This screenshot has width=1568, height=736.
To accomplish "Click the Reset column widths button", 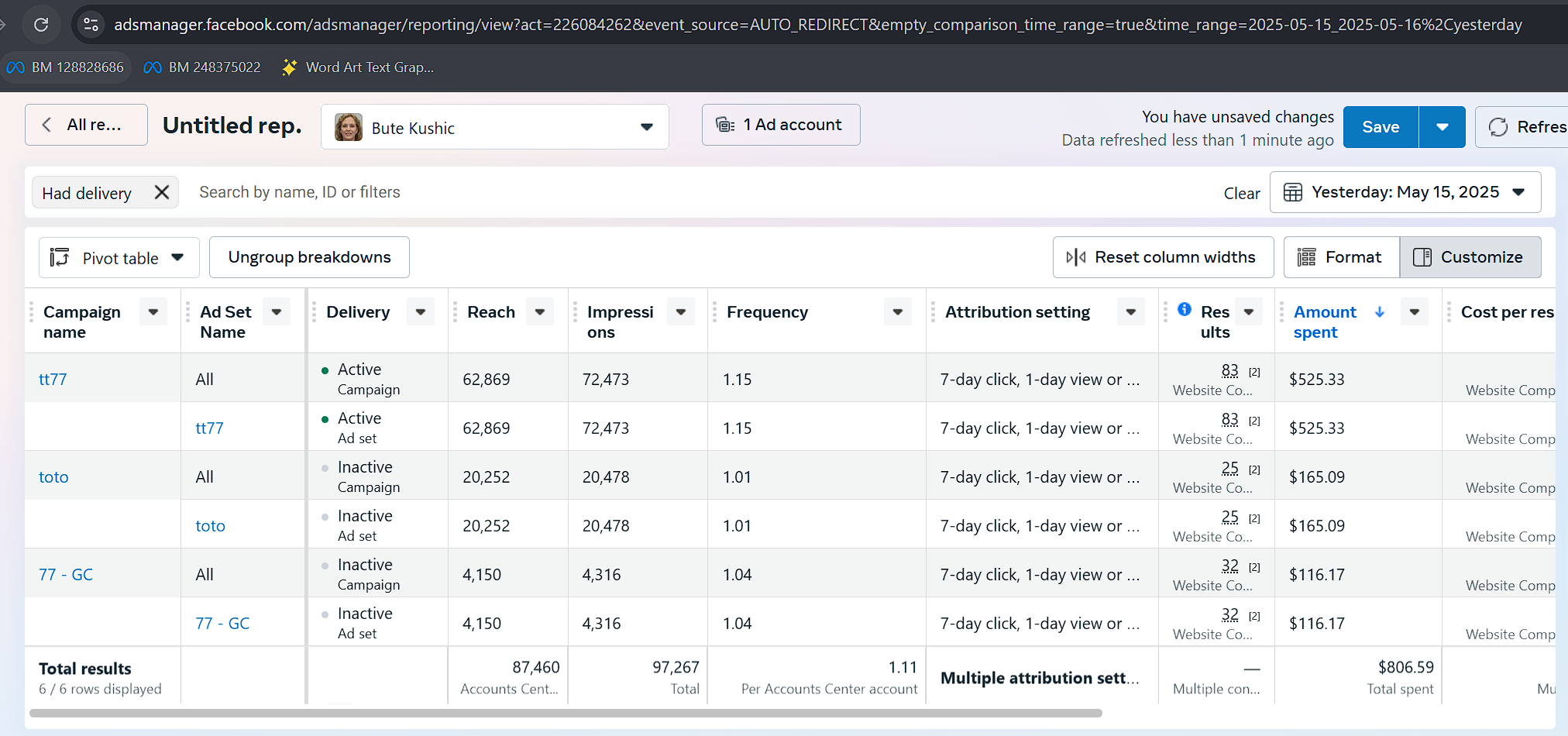I will point(1163,257).
